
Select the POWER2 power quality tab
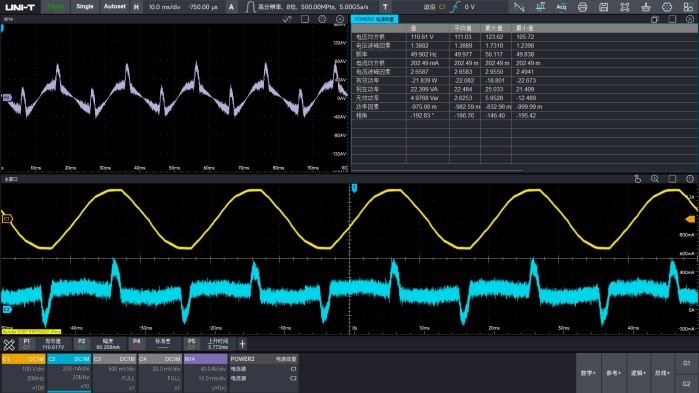pyautogui.click(x=374, y=19)
